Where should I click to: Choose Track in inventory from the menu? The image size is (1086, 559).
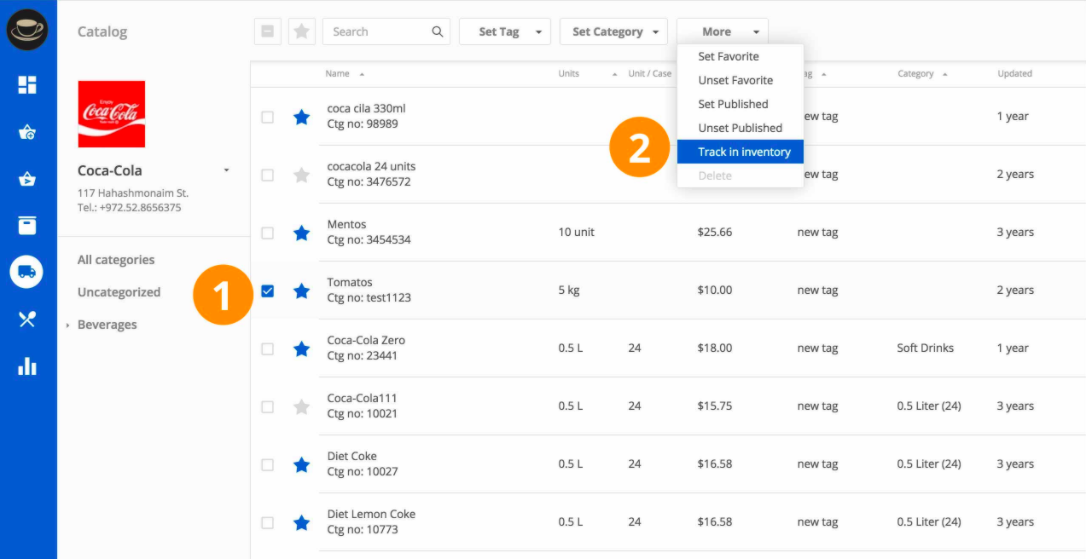click(x=744, y=152)
